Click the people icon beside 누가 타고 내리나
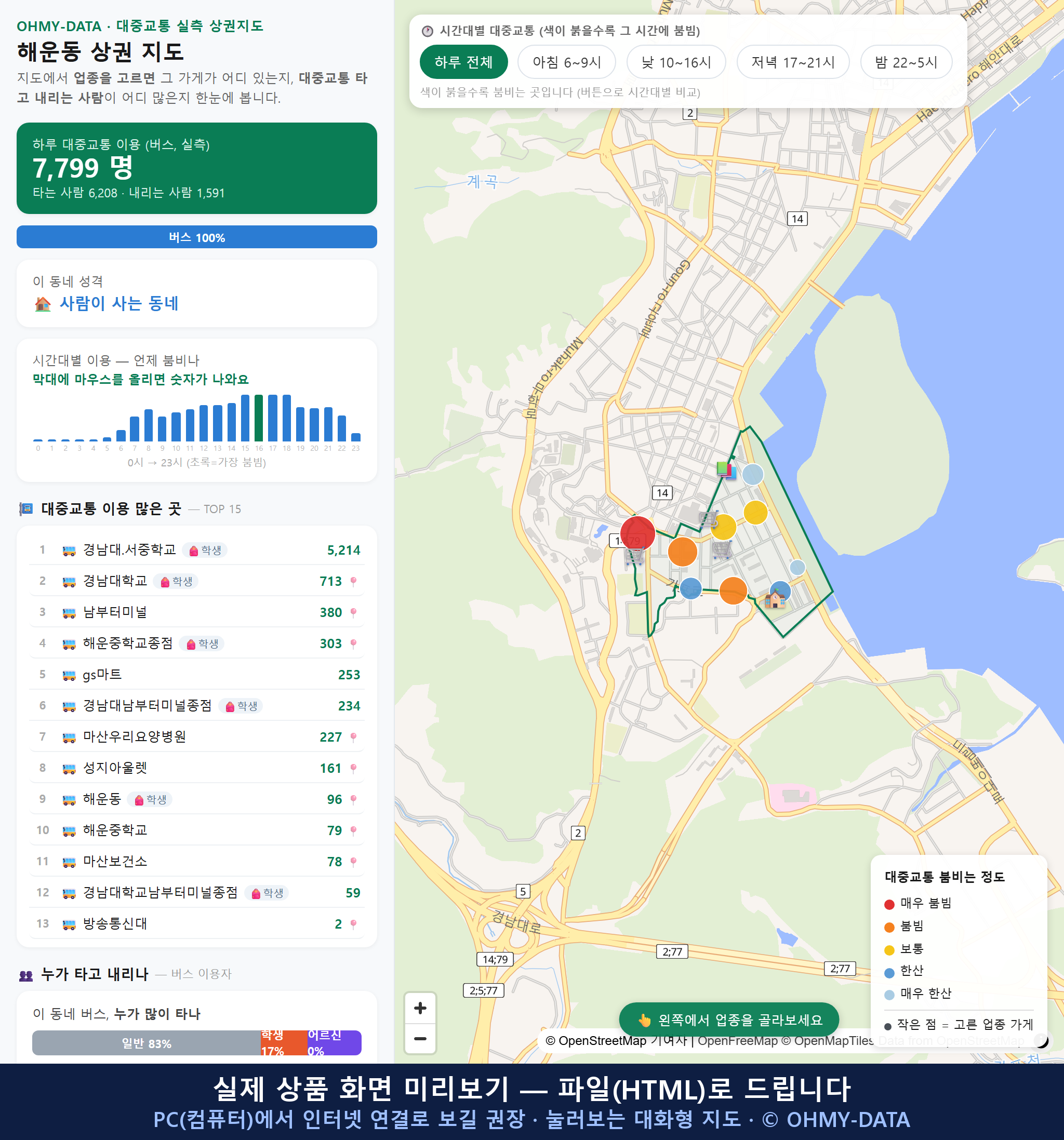The image size is (1064, 1140). (26, 975)
